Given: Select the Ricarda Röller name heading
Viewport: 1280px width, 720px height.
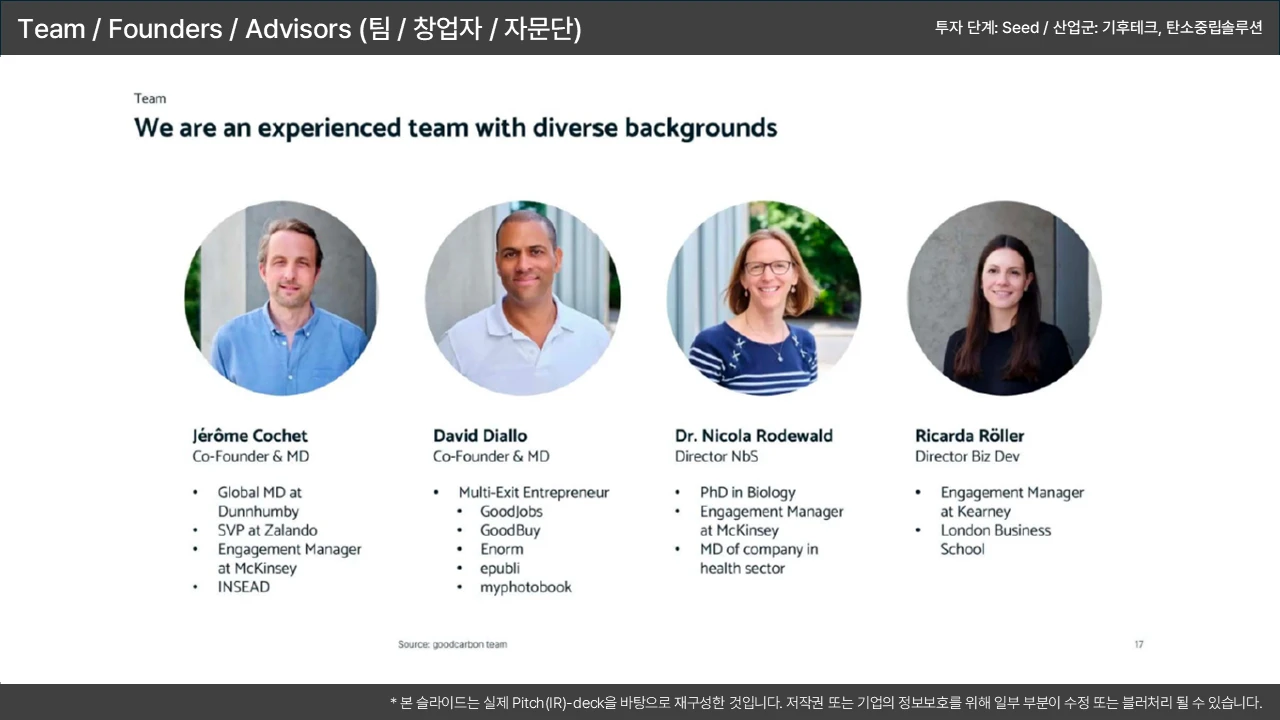Looking at the screenshot, I should point(969,435).
